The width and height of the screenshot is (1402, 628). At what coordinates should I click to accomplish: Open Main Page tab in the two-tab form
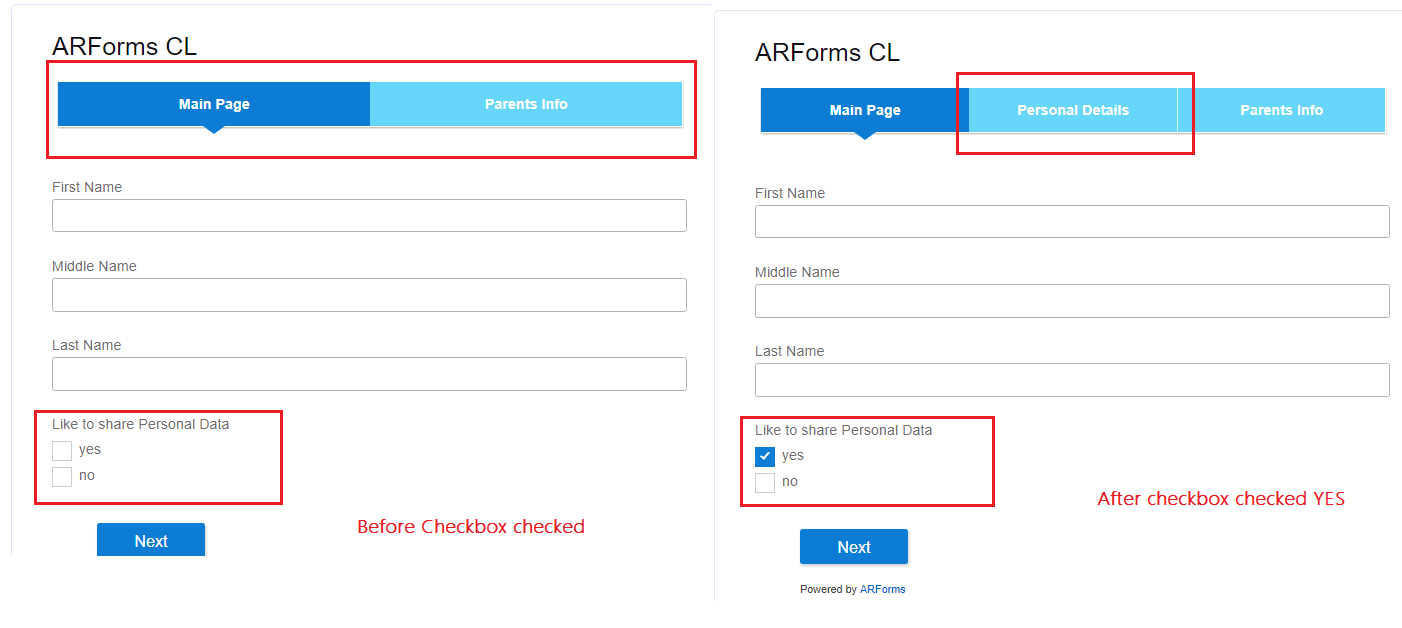click(x=214, y=104)
